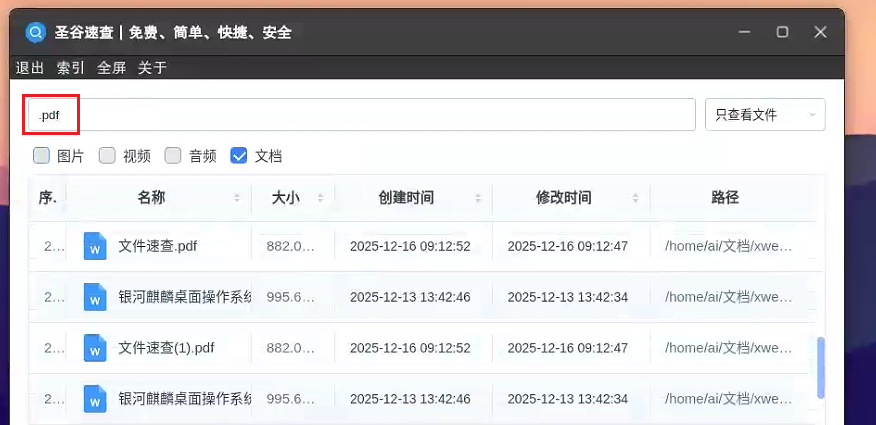Open the 关于 menu

coord(152,68)
